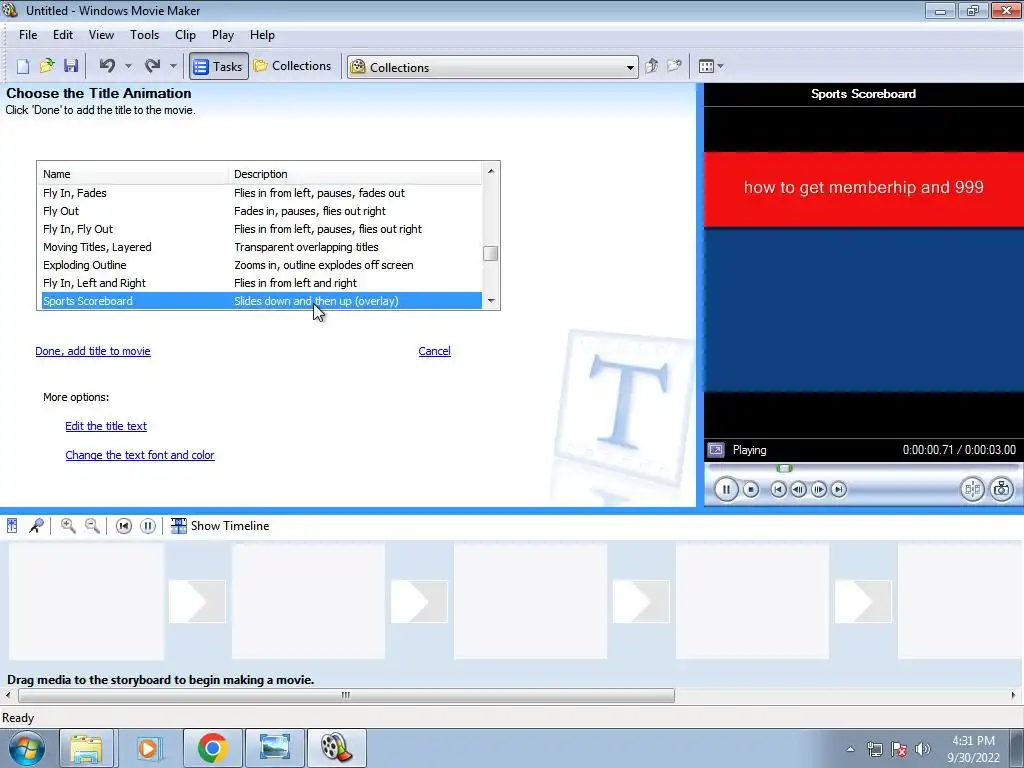Click the Open Project folder icon
The height and width of the screenshot is (768, 1024).
[x=47, y=66]
